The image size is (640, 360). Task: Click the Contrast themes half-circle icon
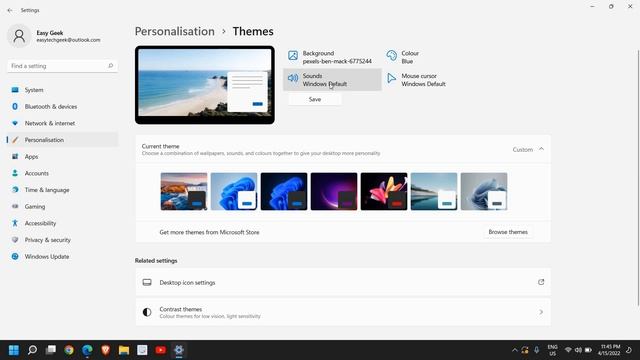pos(147,312)
